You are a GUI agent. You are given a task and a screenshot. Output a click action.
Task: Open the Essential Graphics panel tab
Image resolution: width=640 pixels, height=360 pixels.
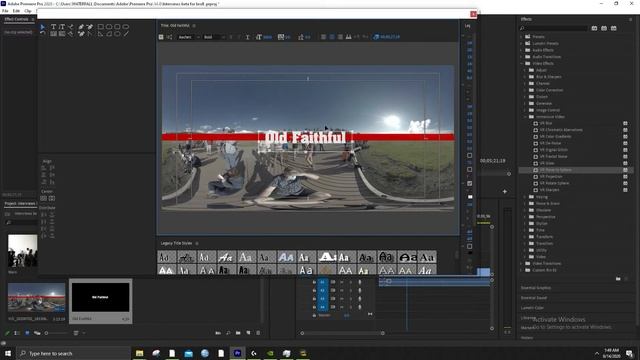536,288
